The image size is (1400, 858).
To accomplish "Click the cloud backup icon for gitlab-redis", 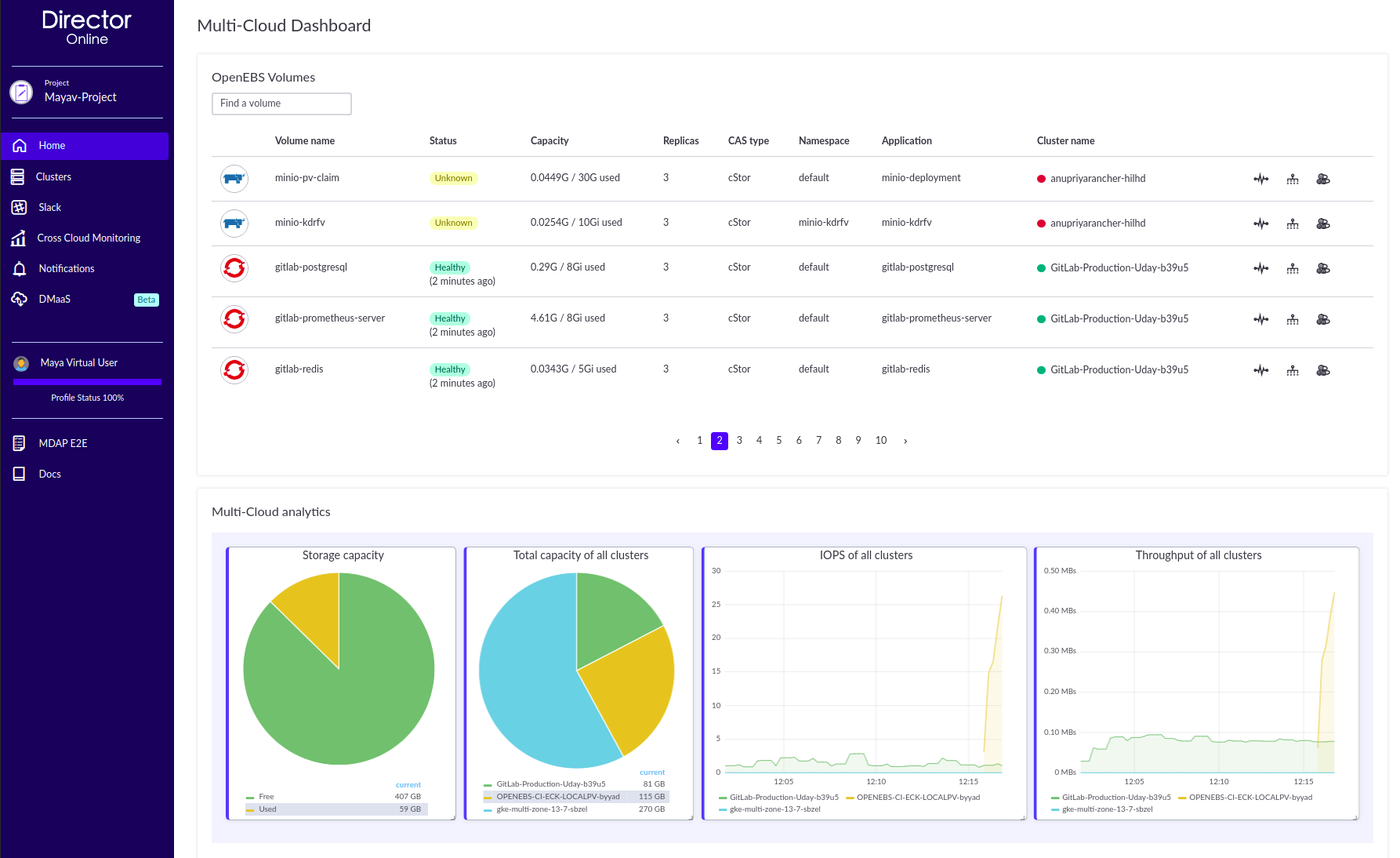I will [x=1322, y=370].
